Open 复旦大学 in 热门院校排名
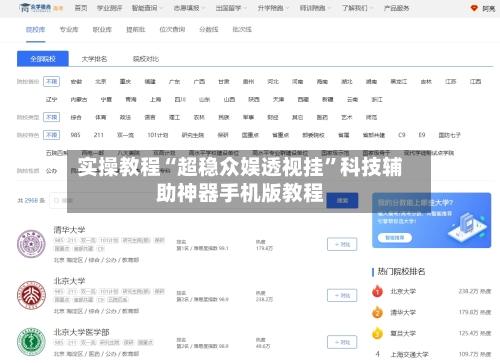Viewport: 500px width, 363px height. pos(403,333)
